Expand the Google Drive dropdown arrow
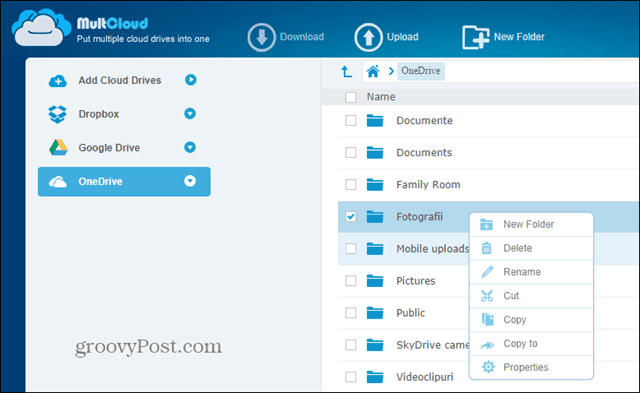This screenshot has height=393, width=640. 190,147
